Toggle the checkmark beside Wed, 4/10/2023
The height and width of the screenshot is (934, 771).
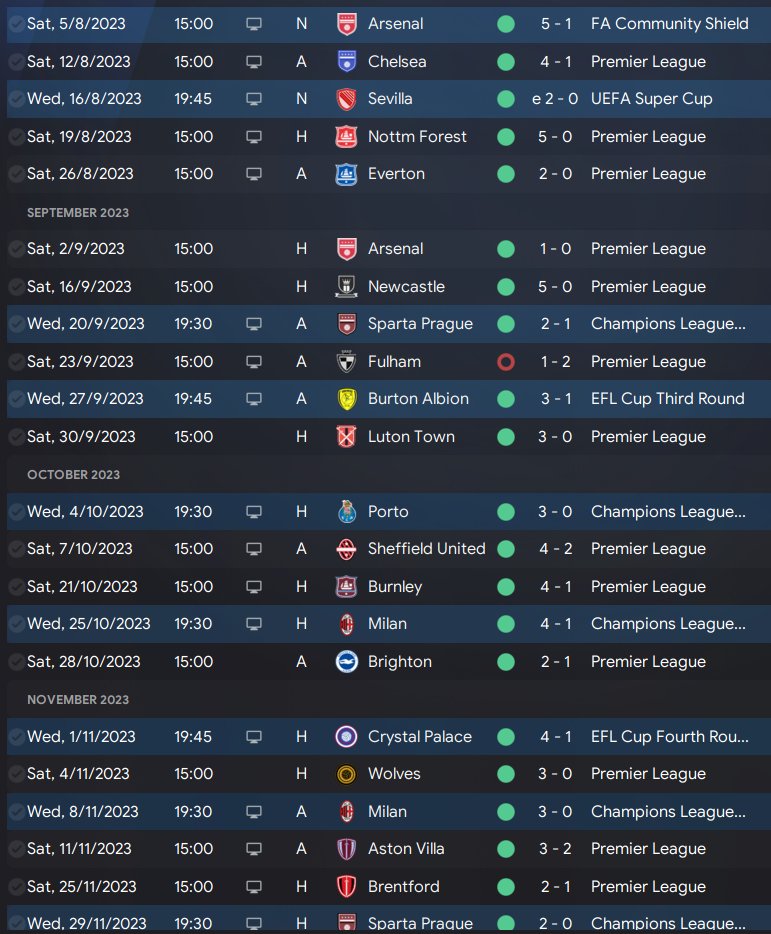tap(16, 512)
